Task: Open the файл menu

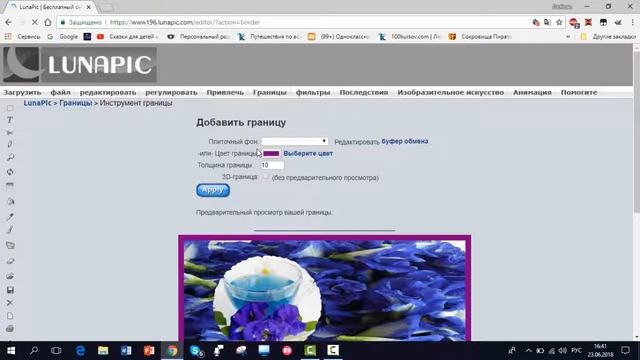Action: tap(60, 92)
